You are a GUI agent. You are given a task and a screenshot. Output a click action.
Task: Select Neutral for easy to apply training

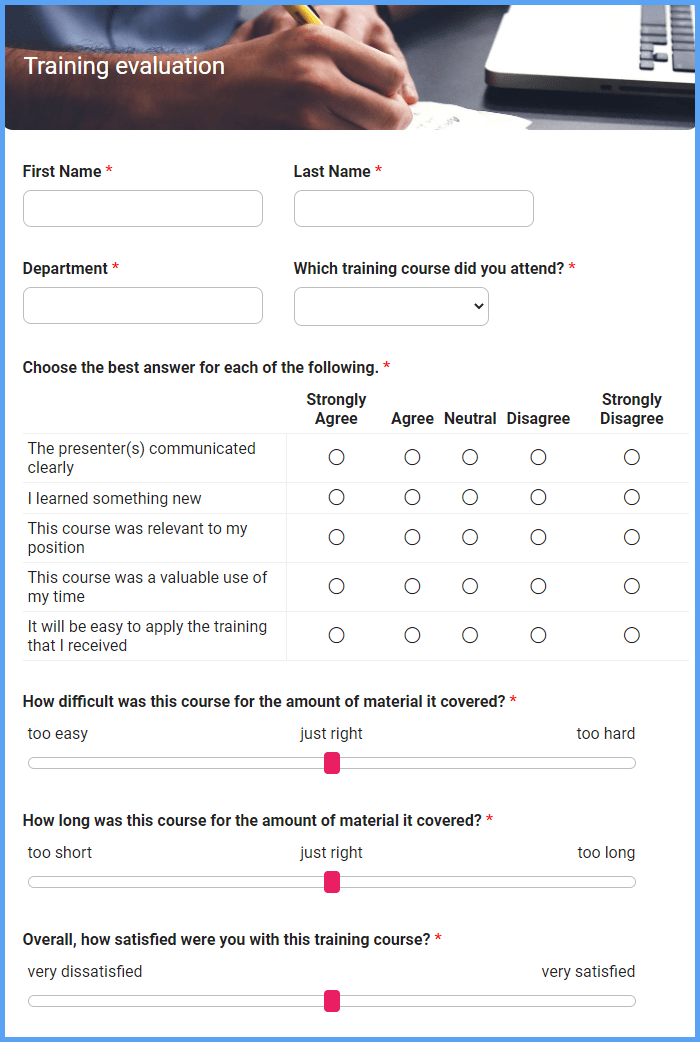[470, 635]
